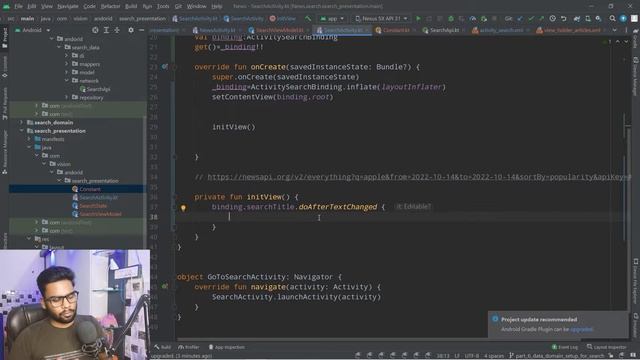Switch to the activity_search.xml tab

[500, 30]
